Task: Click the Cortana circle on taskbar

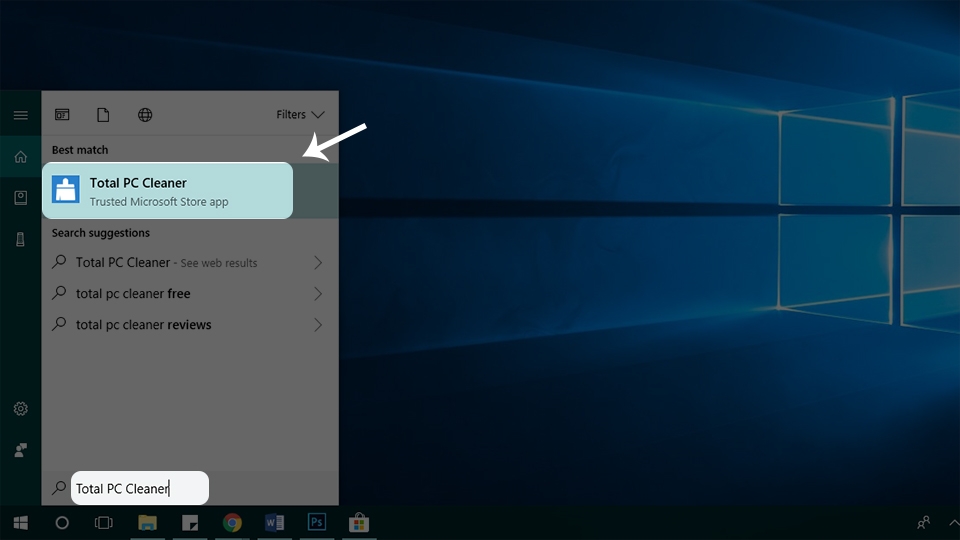Action: coord(62,523)
